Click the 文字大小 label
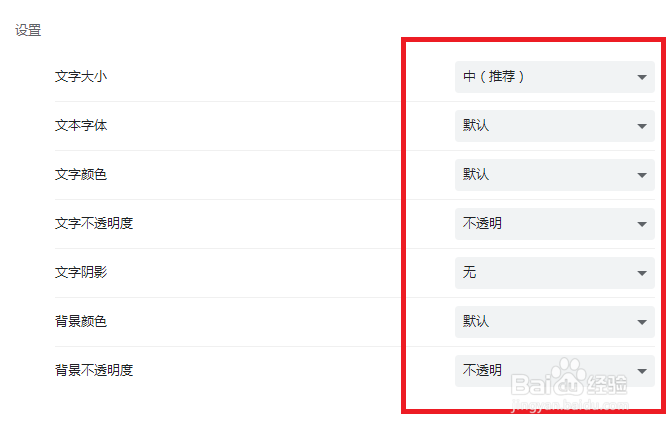Viewport: 667px width, 429px height. coord(81,77)
